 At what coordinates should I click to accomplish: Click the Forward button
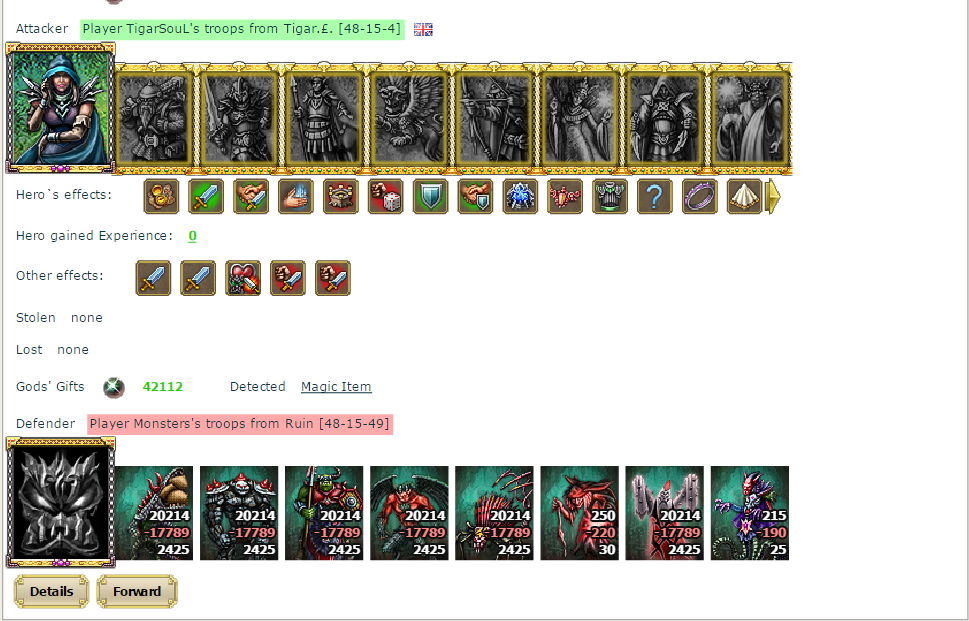coord(137,591)
